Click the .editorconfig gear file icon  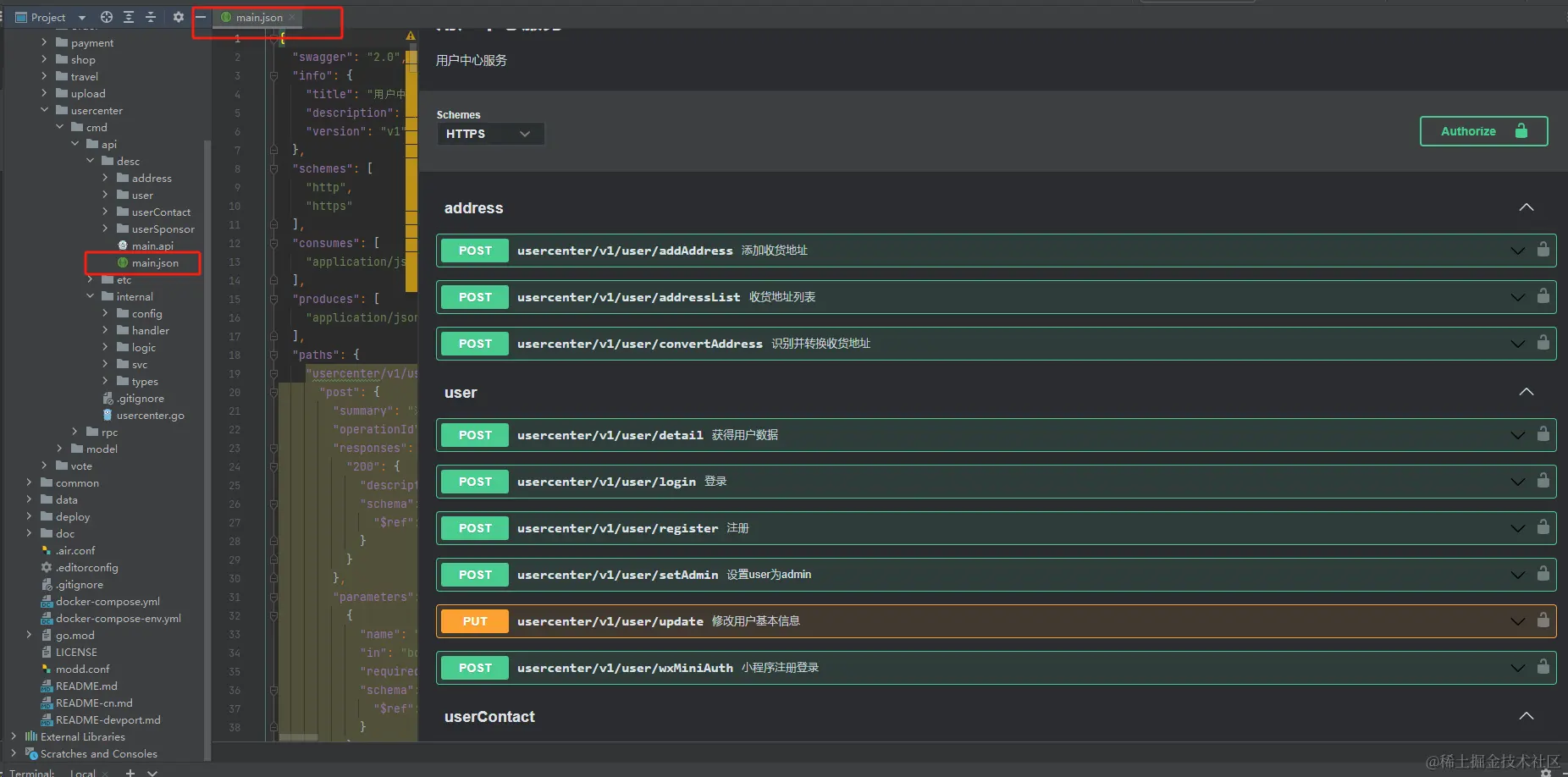(47, 567)
